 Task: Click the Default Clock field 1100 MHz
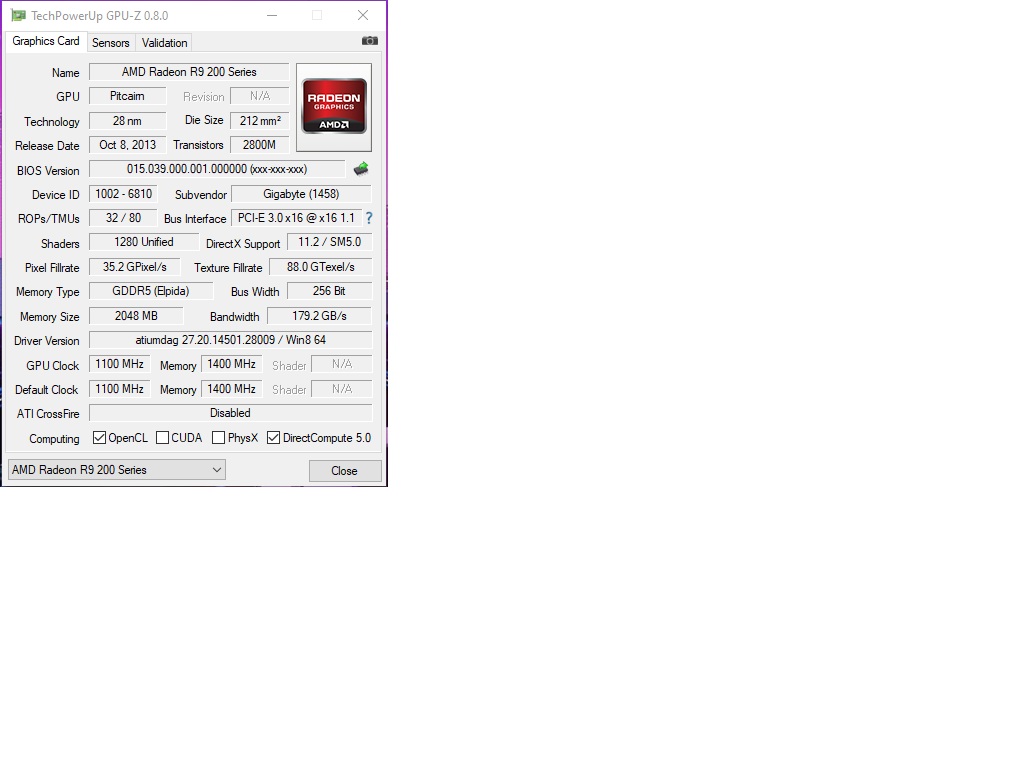[x=120, y=389]
